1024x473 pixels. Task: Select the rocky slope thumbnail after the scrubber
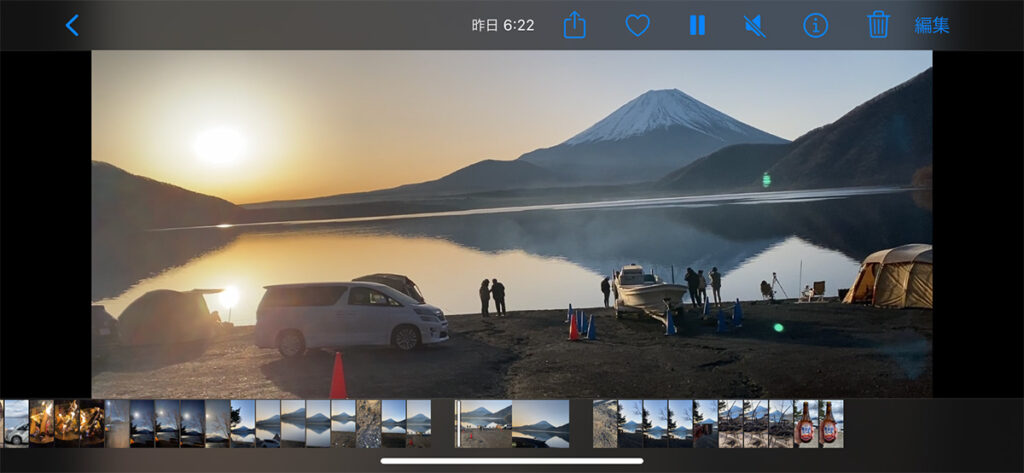[605, 423]
